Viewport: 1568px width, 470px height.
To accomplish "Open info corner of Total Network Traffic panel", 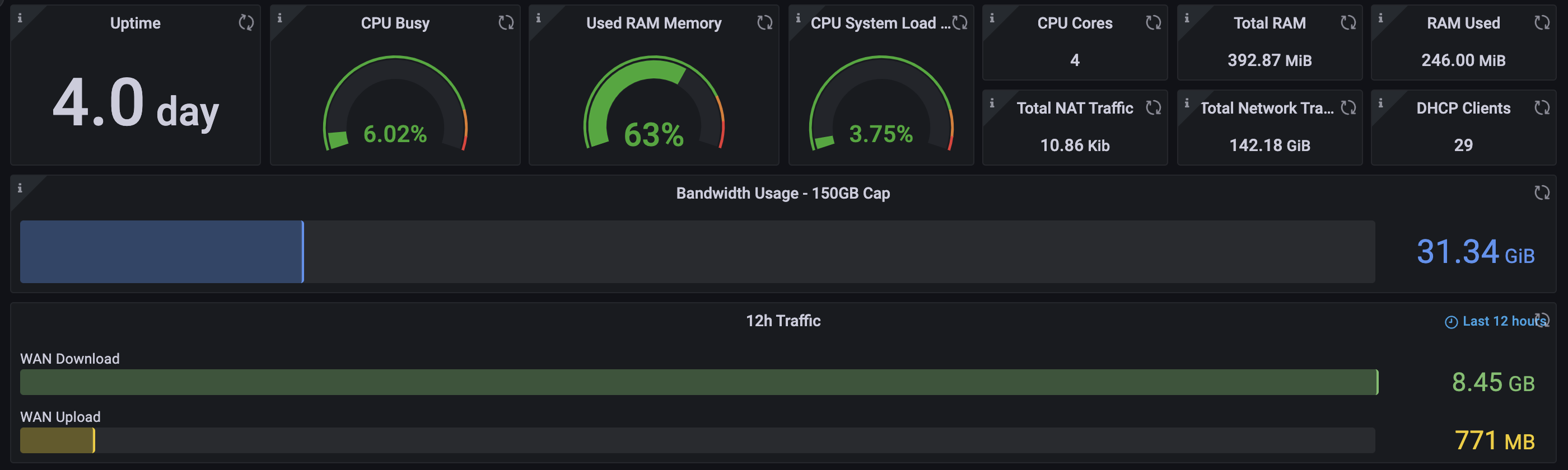I will point(1186,103).
